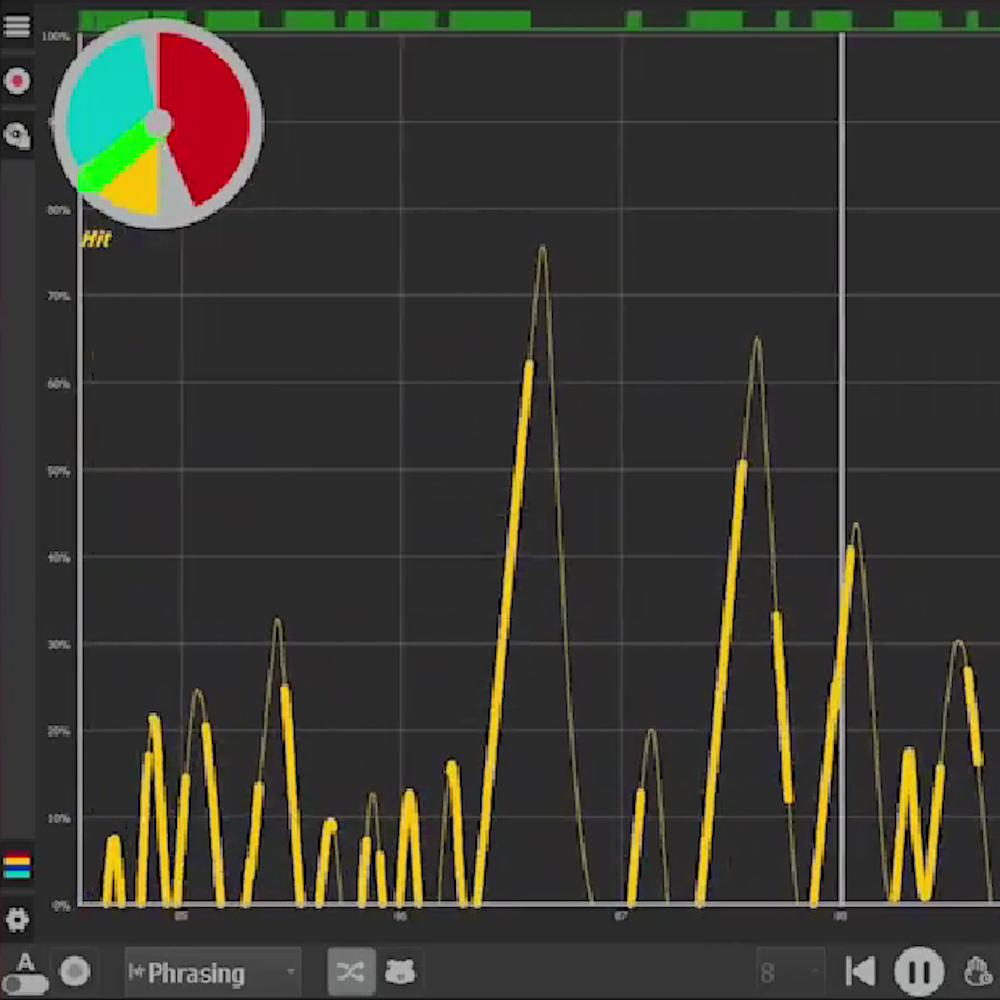Click the vertical white playhead line
This screenshot has width=1000, height=1000.
(x=841, y=469)
